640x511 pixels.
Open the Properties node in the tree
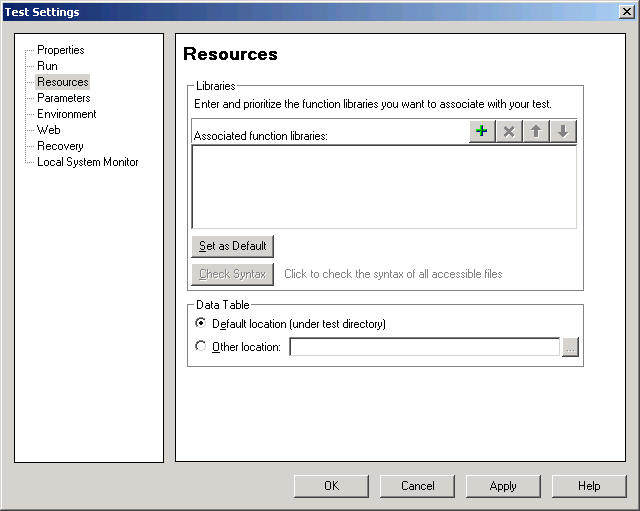click(61, 50)
